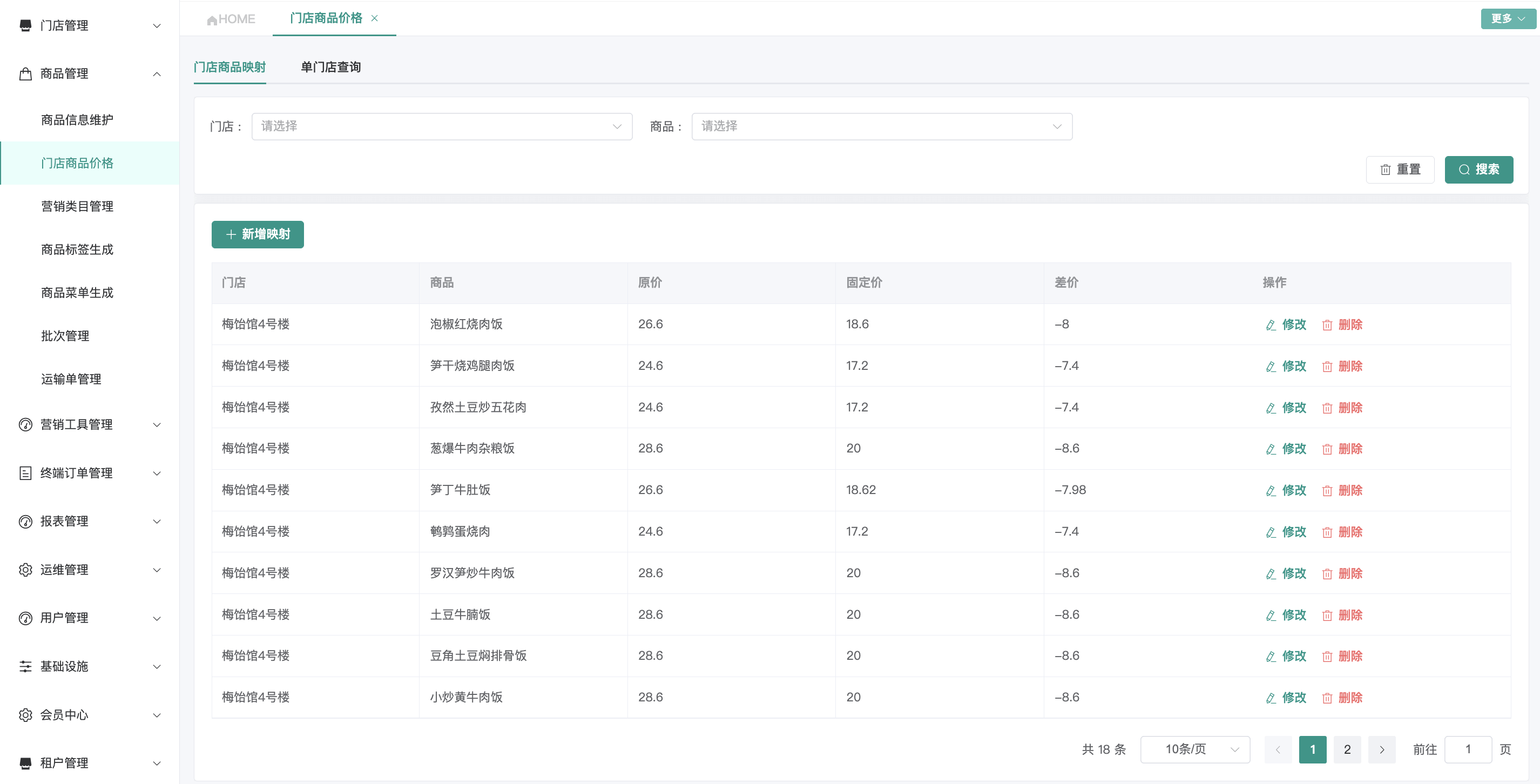Viewport: 1540px width, 784px height.
Task: Open the 10条/页 page size dropdown
Action: tap(1195, 749)
